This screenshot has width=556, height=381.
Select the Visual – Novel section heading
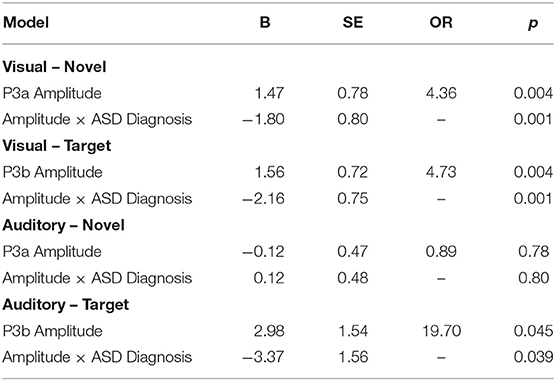click(54, 67)
